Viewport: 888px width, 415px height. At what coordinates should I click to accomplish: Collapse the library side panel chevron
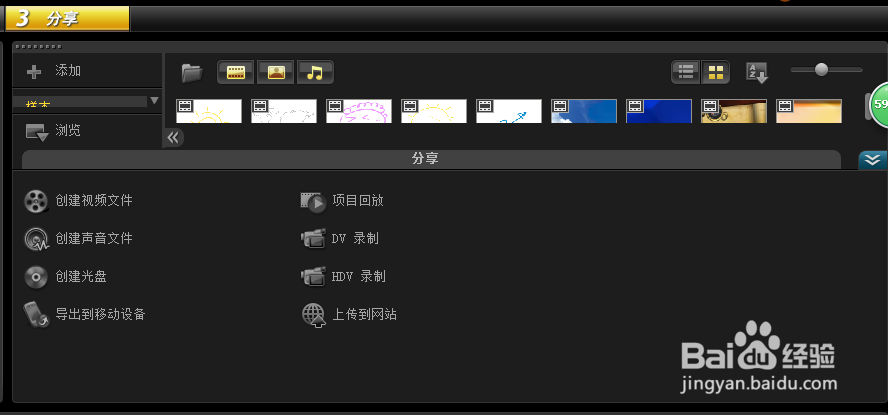pyautogui.click(x=174, y=138)
